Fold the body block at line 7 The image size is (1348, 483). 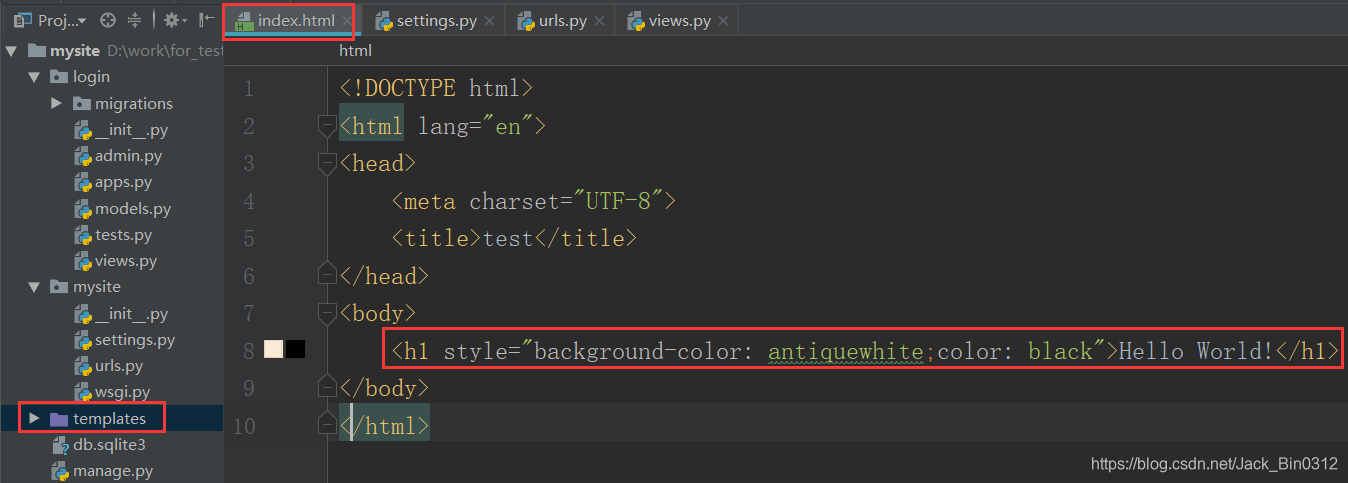(326, 313)
